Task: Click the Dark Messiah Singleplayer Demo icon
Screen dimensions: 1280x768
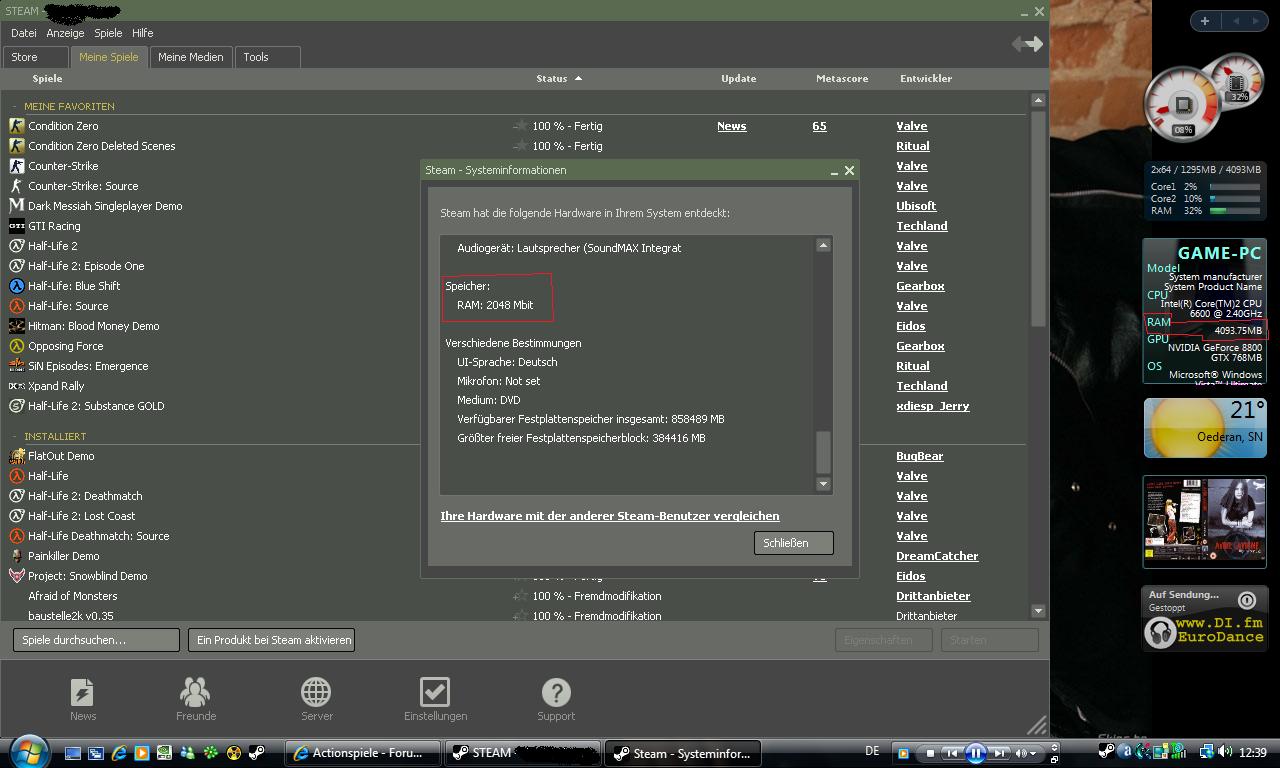Action: click(x=16, y=206)
